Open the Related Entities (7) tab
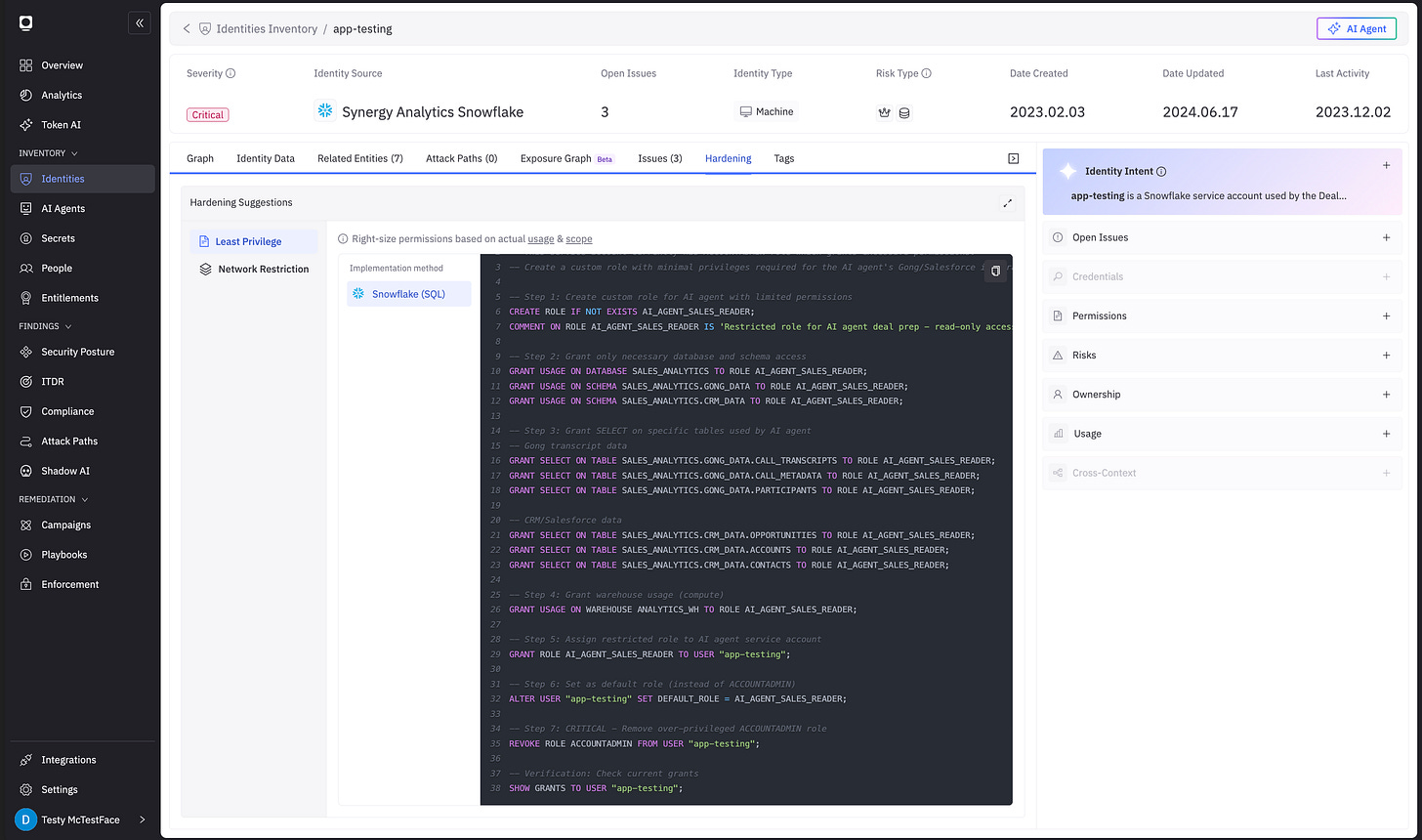 pyautogui.click(x=360, y=158)
